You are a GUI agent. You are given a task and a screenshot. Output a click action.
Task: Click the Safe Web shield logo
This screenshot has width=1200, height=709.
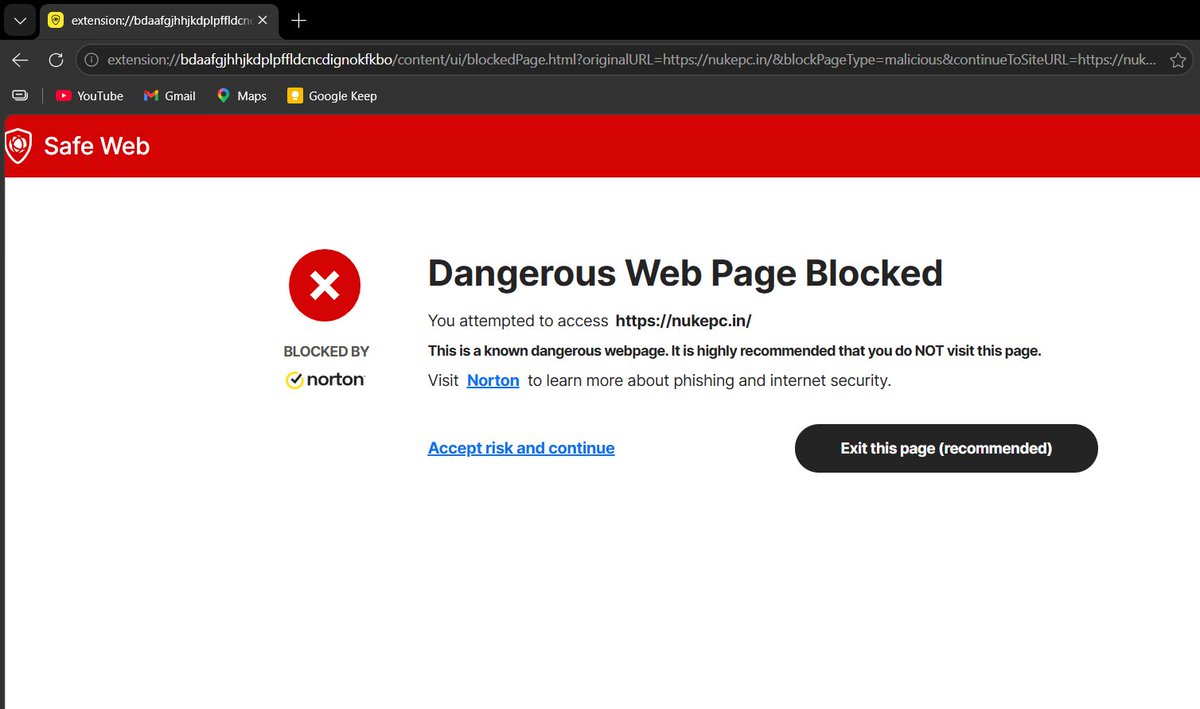tap(19, 146)
